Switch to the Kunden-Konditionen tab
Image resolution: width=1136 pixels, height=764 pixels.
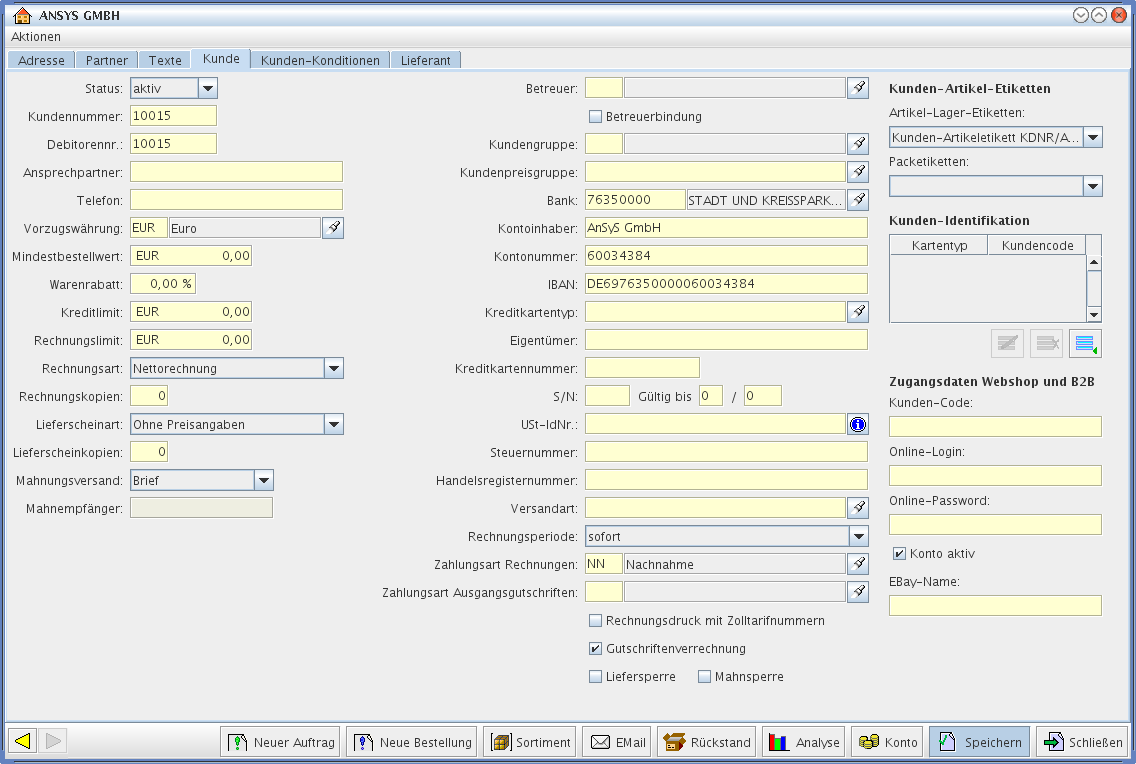click(x=320, y=60)
